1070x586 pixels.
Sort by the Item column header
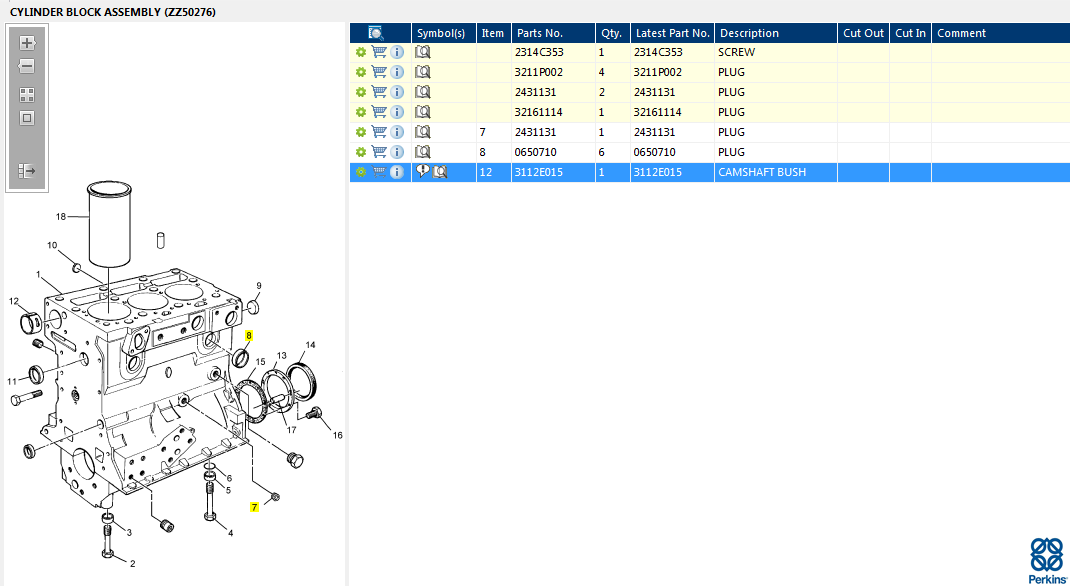pos(493,33)
